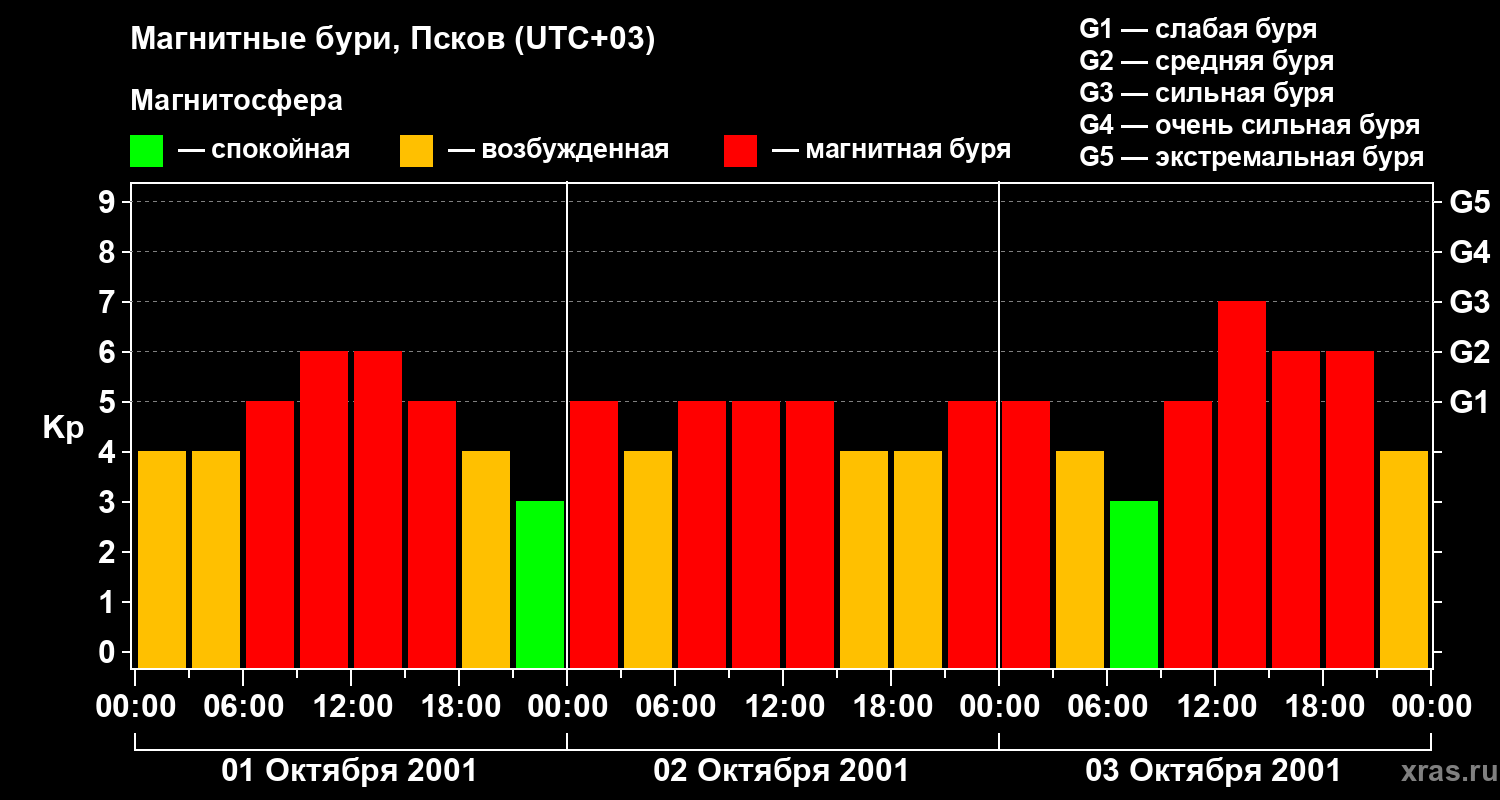Screen dimensions: 1500x800
Task: Click 01 October's 18:00–21:00 yellow bar
Action: pos(486,559)
